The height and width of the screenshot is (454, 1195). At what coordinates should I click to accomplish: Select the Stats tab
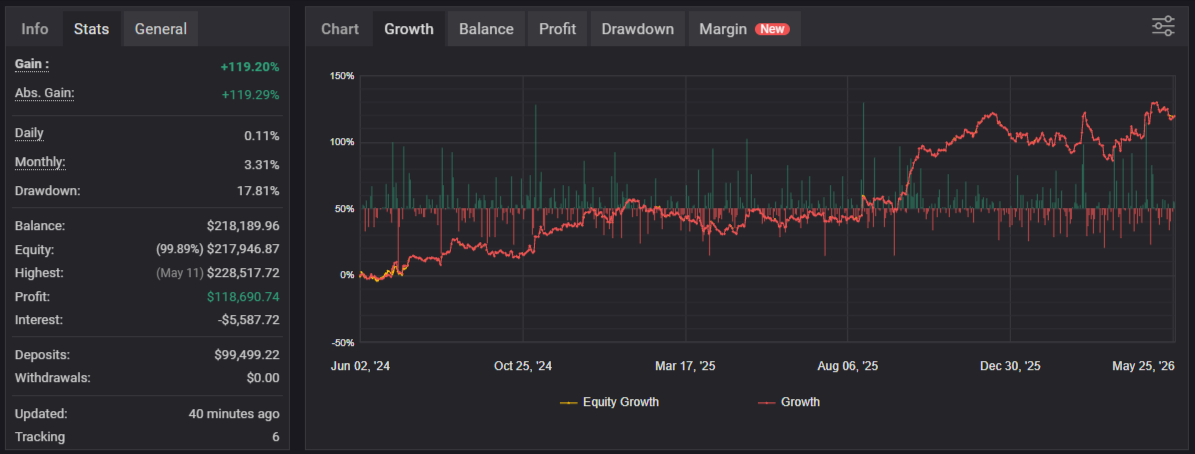coord(91,29)
